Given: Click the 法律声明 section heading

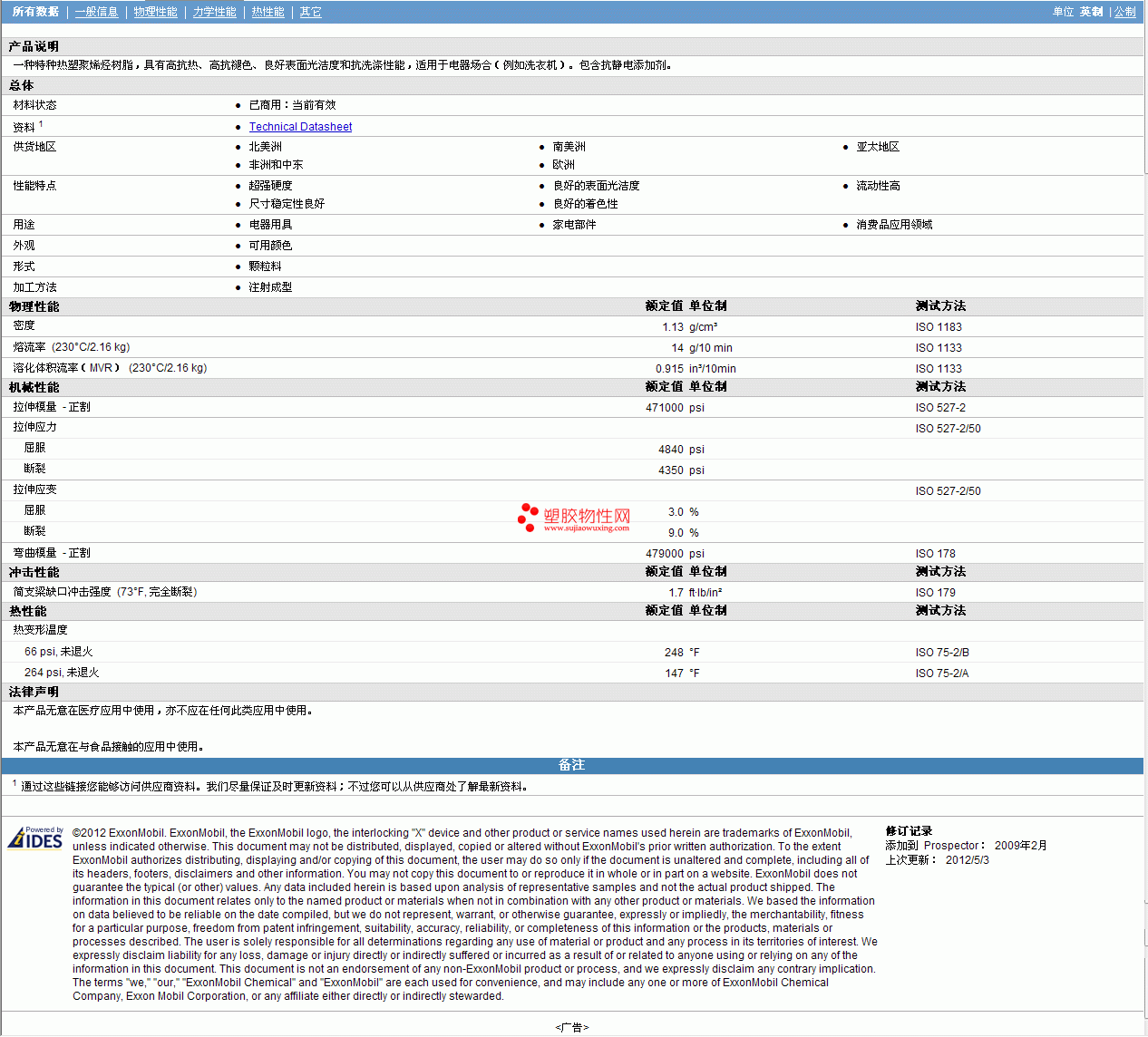Looking at the screenshot, I should (x=34, y=692).
